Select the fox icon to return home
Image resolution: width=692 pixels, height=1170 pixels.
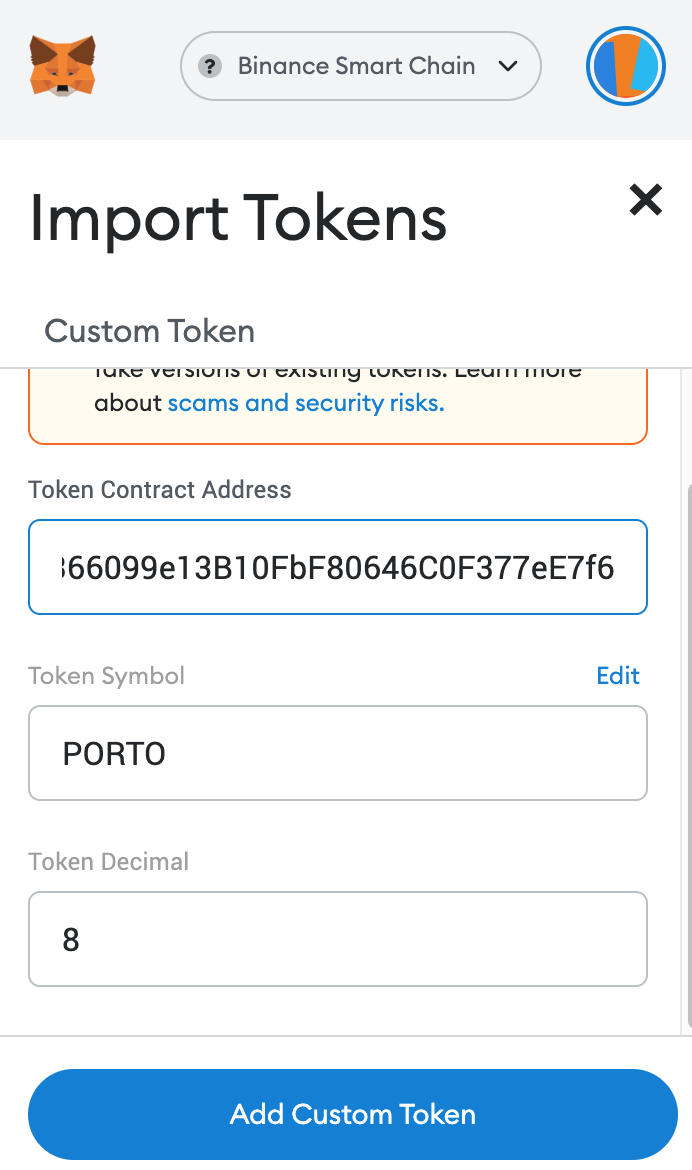62,66
